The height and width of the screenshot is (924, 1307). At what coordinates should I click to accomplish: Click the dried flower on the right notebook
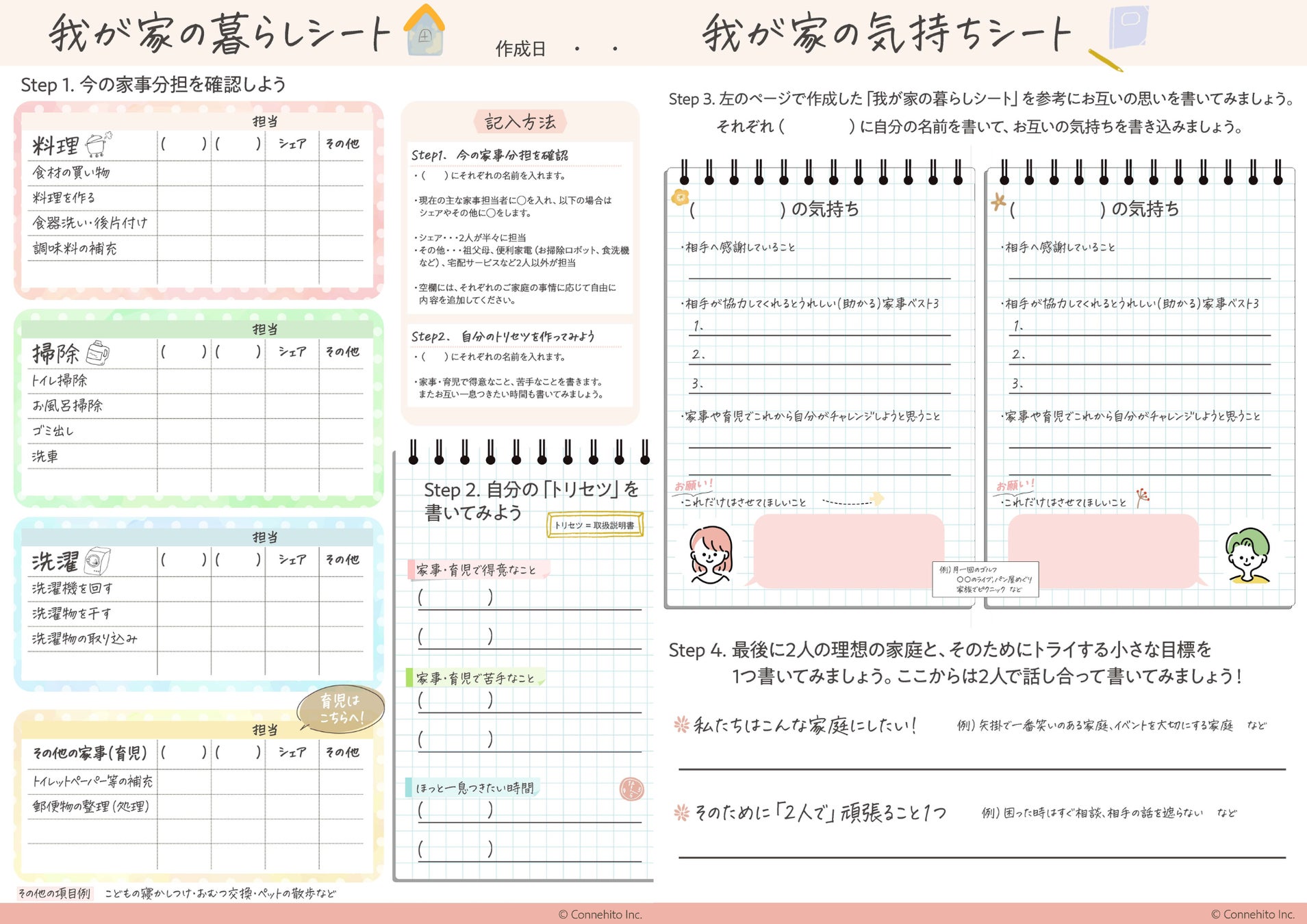click(x=999, y=201)
